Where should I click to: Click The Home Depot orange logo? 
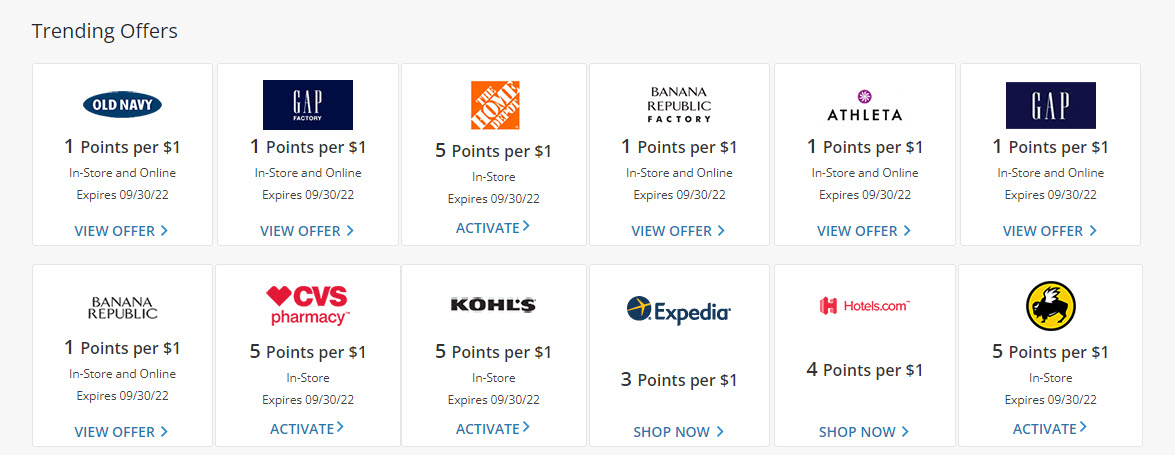tap(494, 105)
